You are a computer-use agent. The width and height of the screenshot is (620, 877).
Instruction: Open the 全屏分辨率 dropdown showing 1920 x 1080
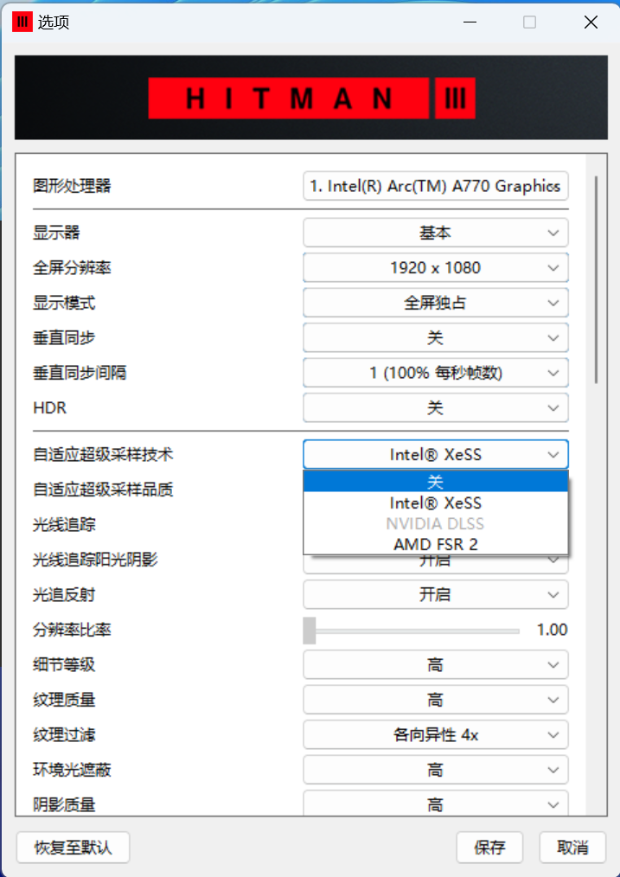436,268
